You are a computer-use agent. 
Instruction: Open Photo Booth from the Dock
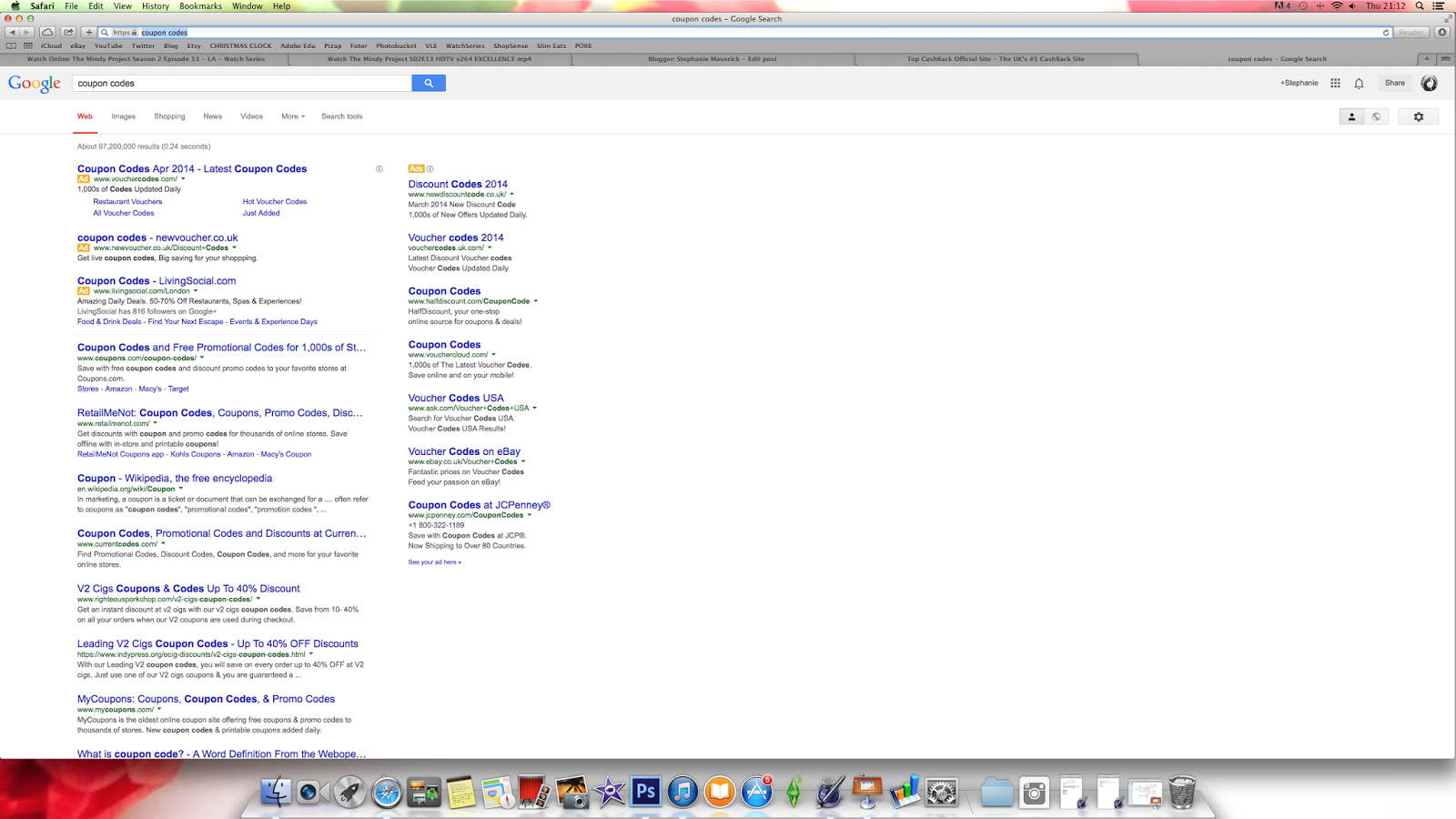[534, 792]
